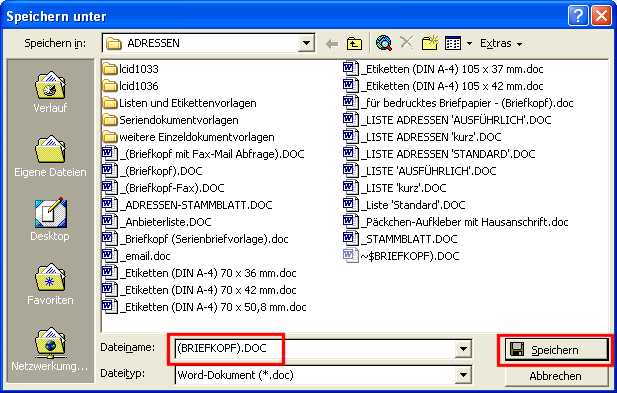Open the Netzwerkumgebung sidebar shortcut
This screenshot has height=393, width=617.
(50, 349)
